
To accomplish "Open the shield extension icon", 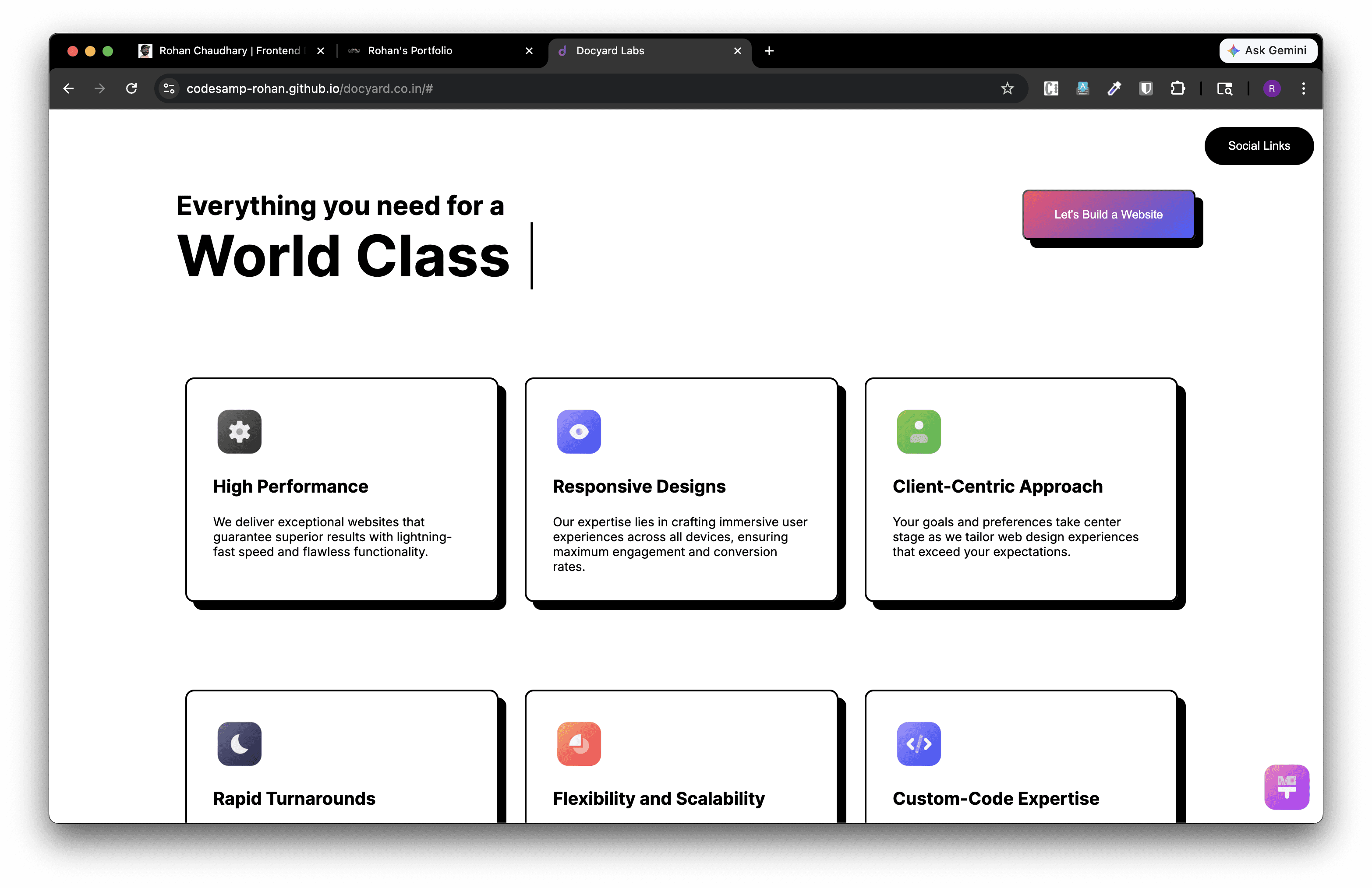I will (1146, 88).
